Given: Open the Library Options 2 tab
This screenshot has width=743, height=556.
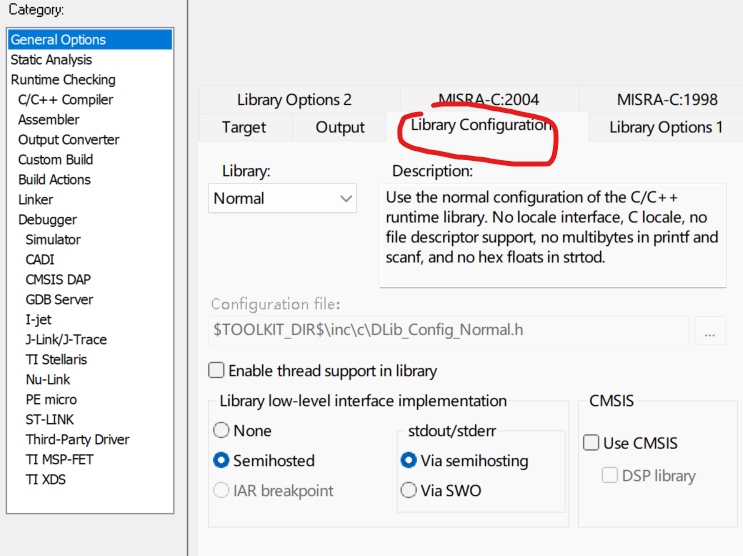Looking at the screenshot, I should pos(294,100).
